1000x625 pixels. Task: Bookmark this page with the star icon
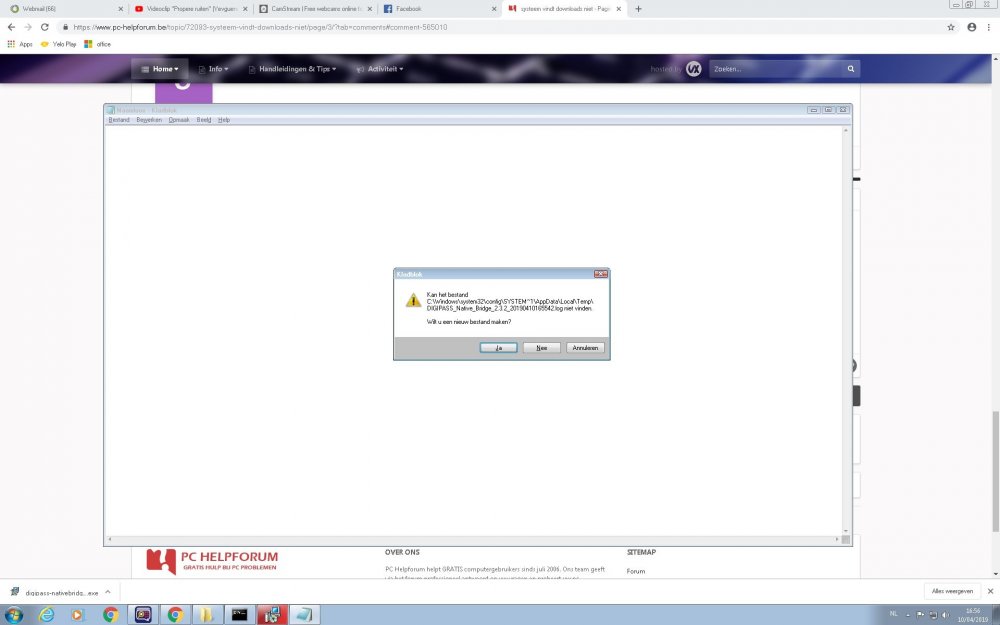[951, 27]
